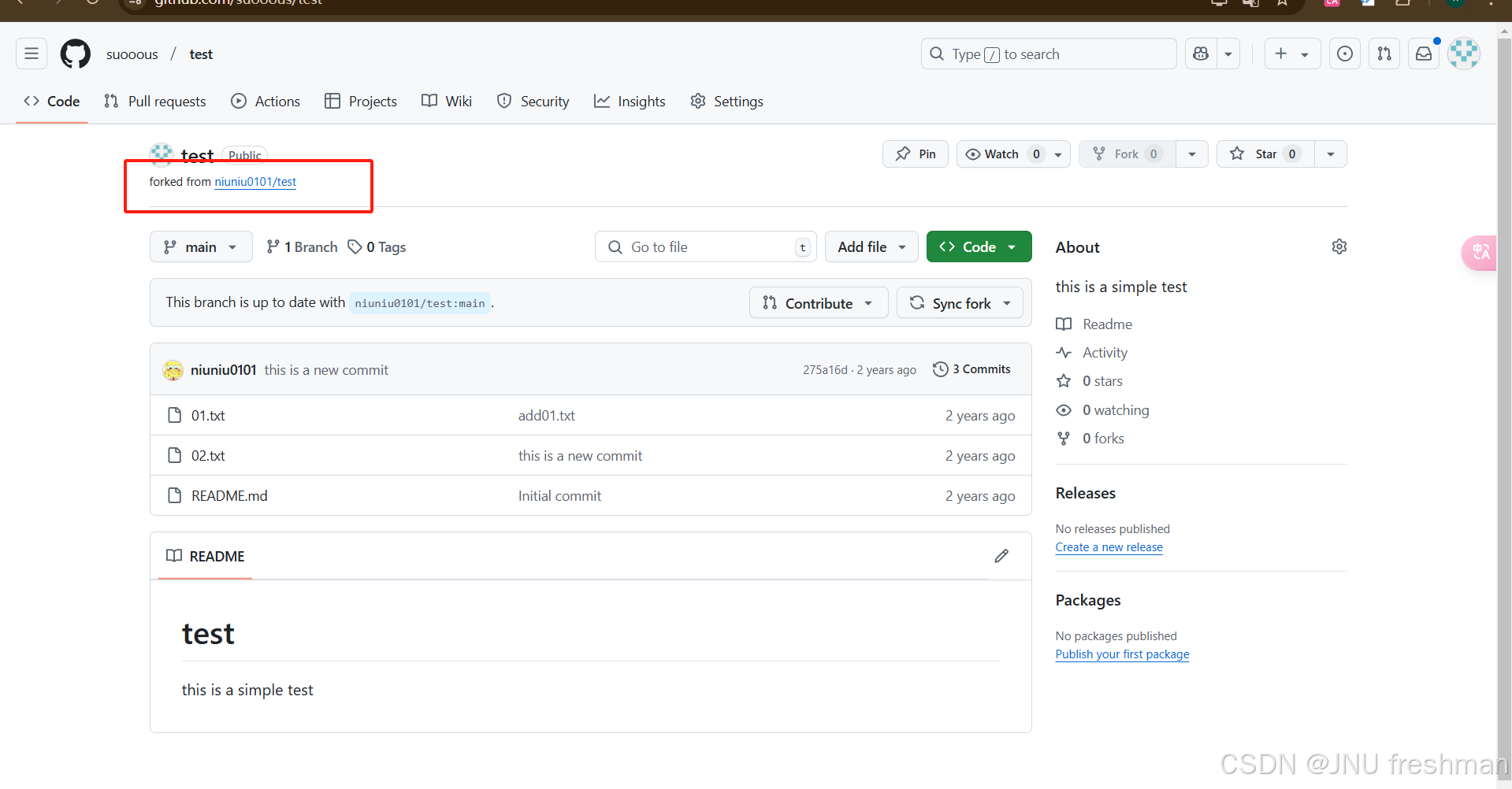Image resolution: width=1512 pixels, height=789 pixels.
Task: Click the Fork button
Action: (x=1127, y=154)
